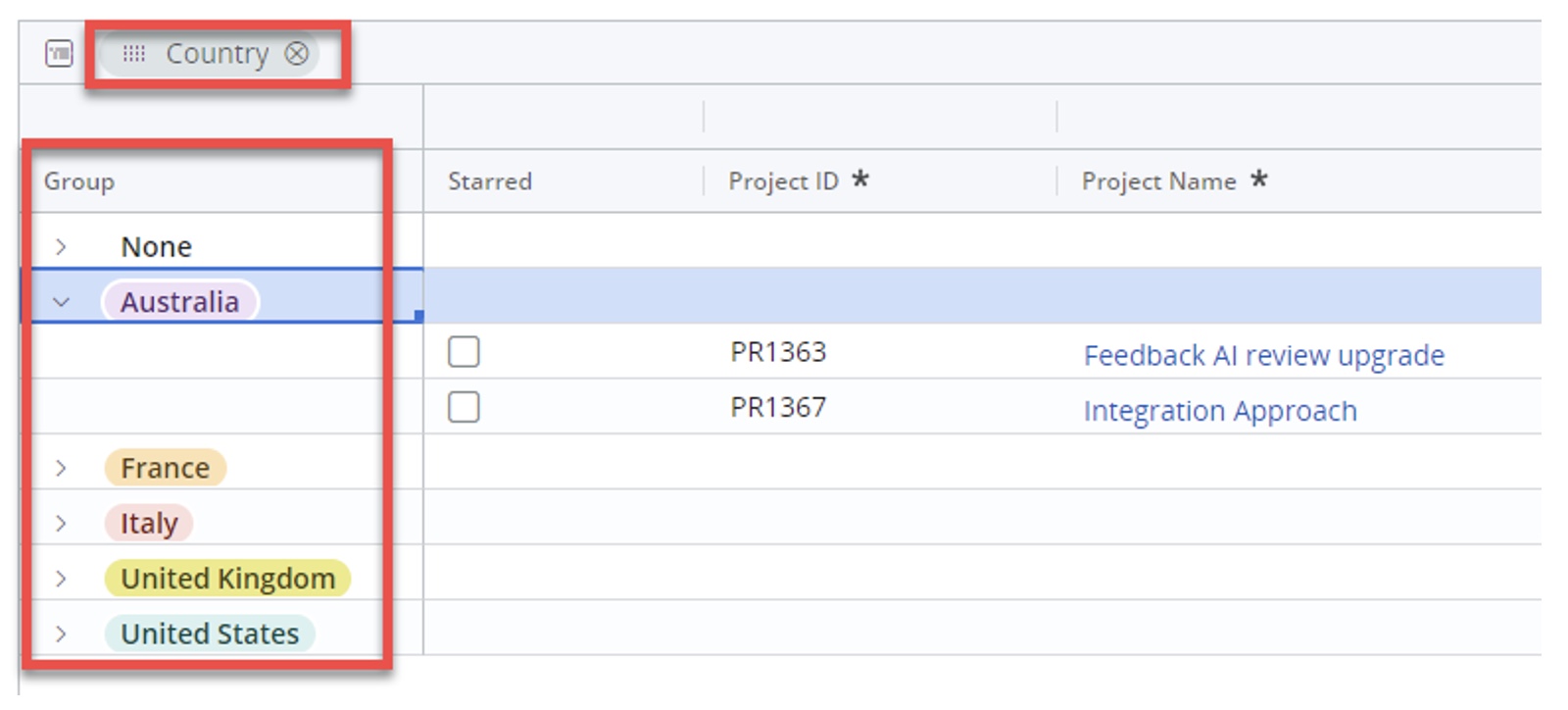Screen dimensions: 1568x710
Task: Expand the Italy group
Action: coord(61,523)
